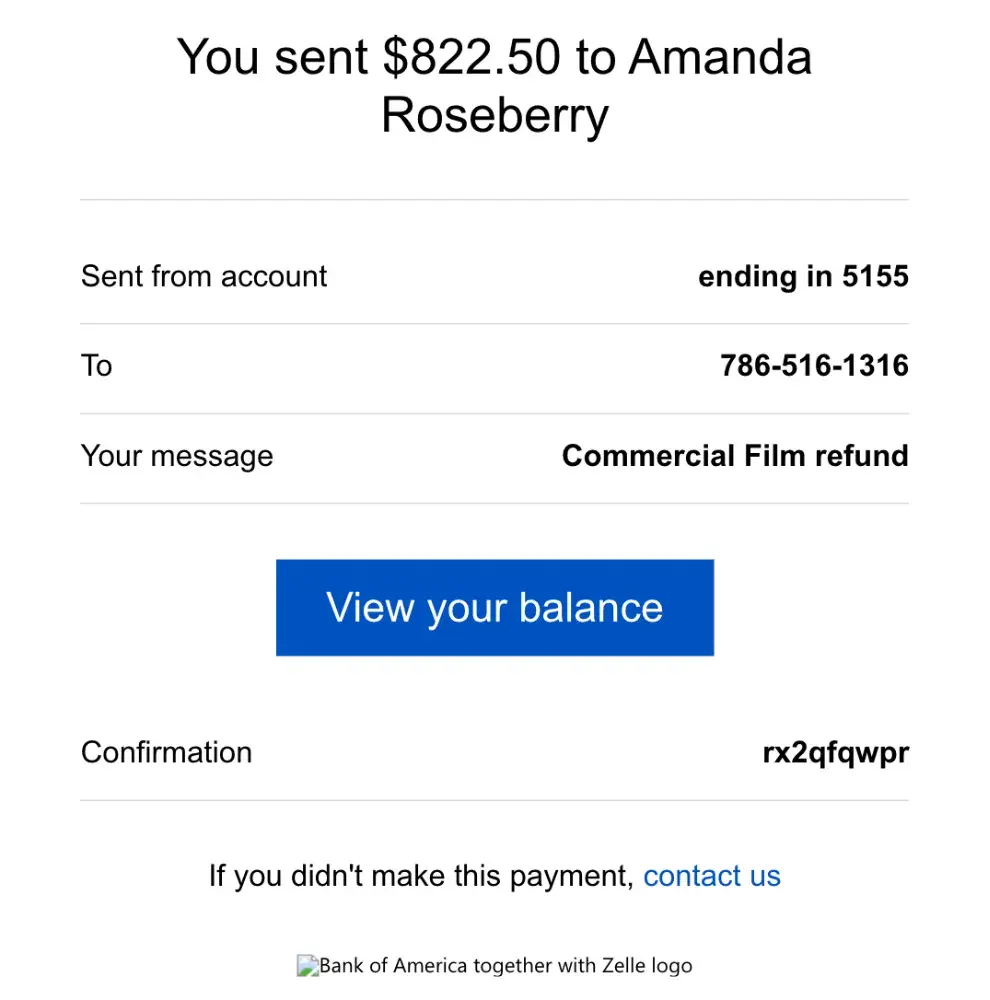The width and height of the screenshot is (990, 1000).
Task: Click the View your balance button
Action: click(494, 607)
